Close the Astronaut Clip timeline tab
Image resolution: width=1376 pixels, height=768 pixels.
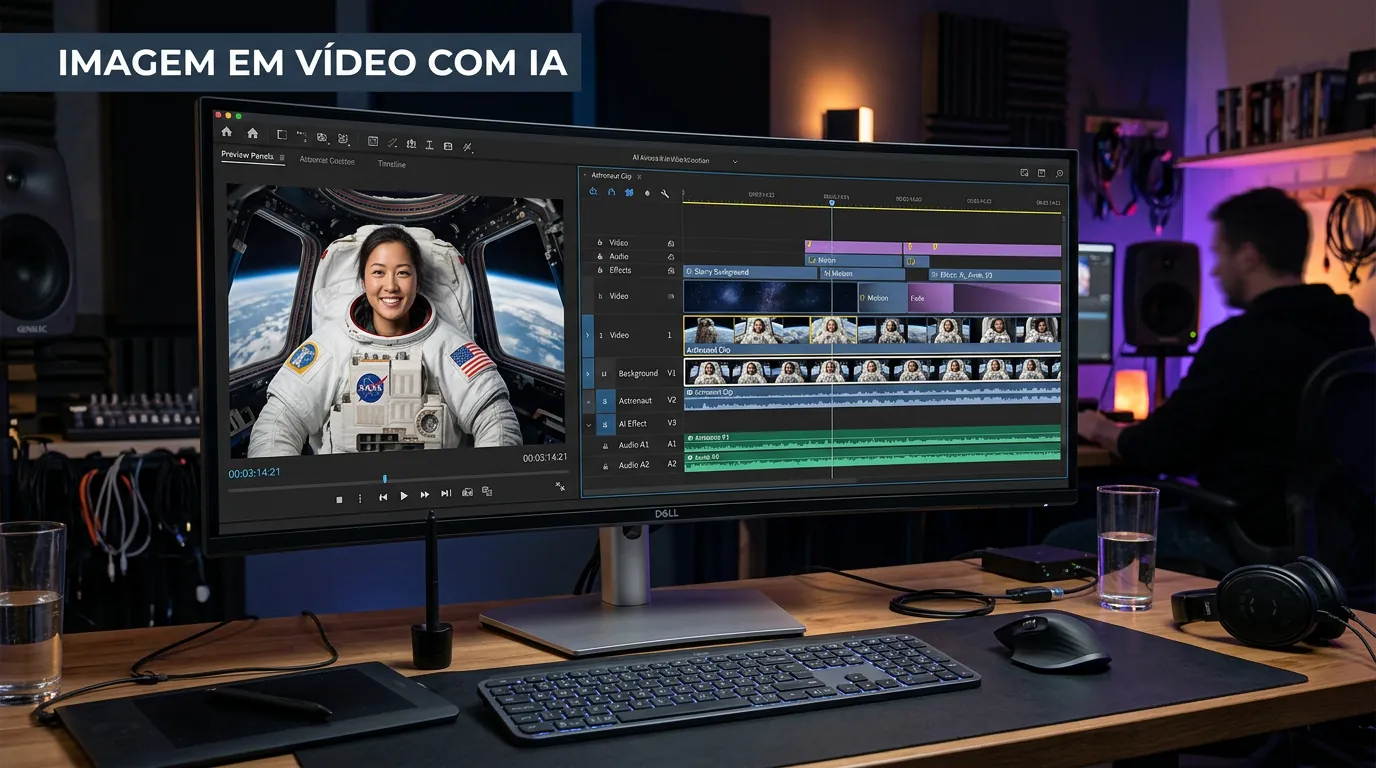point(639,176)
